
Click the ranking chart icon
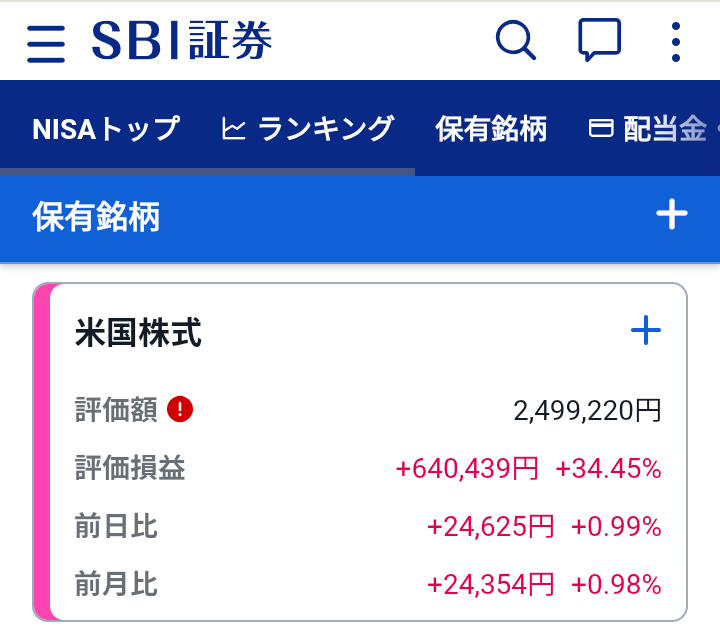234,129
